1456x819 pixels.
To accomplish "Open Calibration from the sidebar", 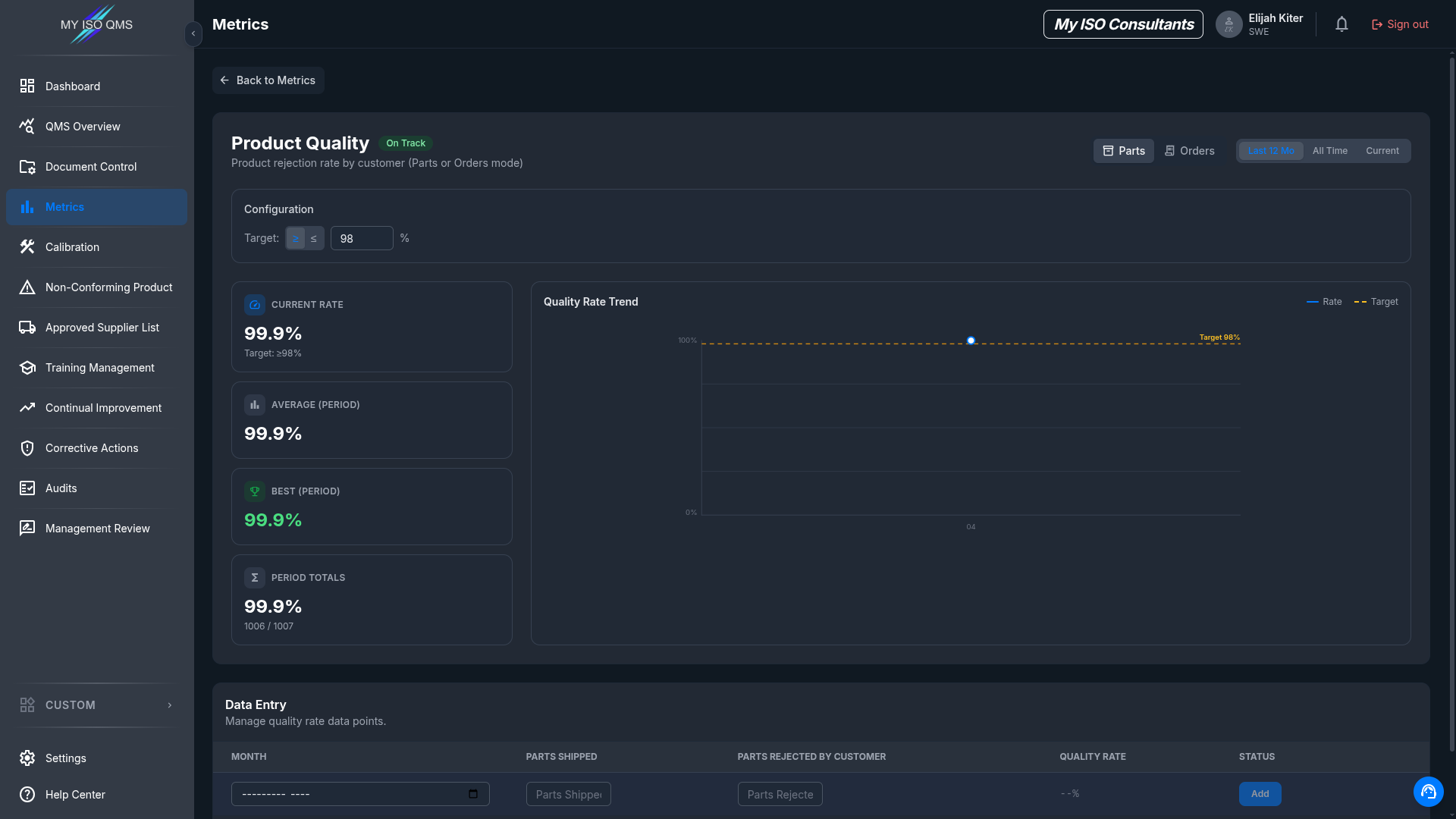I will [97, 247].
